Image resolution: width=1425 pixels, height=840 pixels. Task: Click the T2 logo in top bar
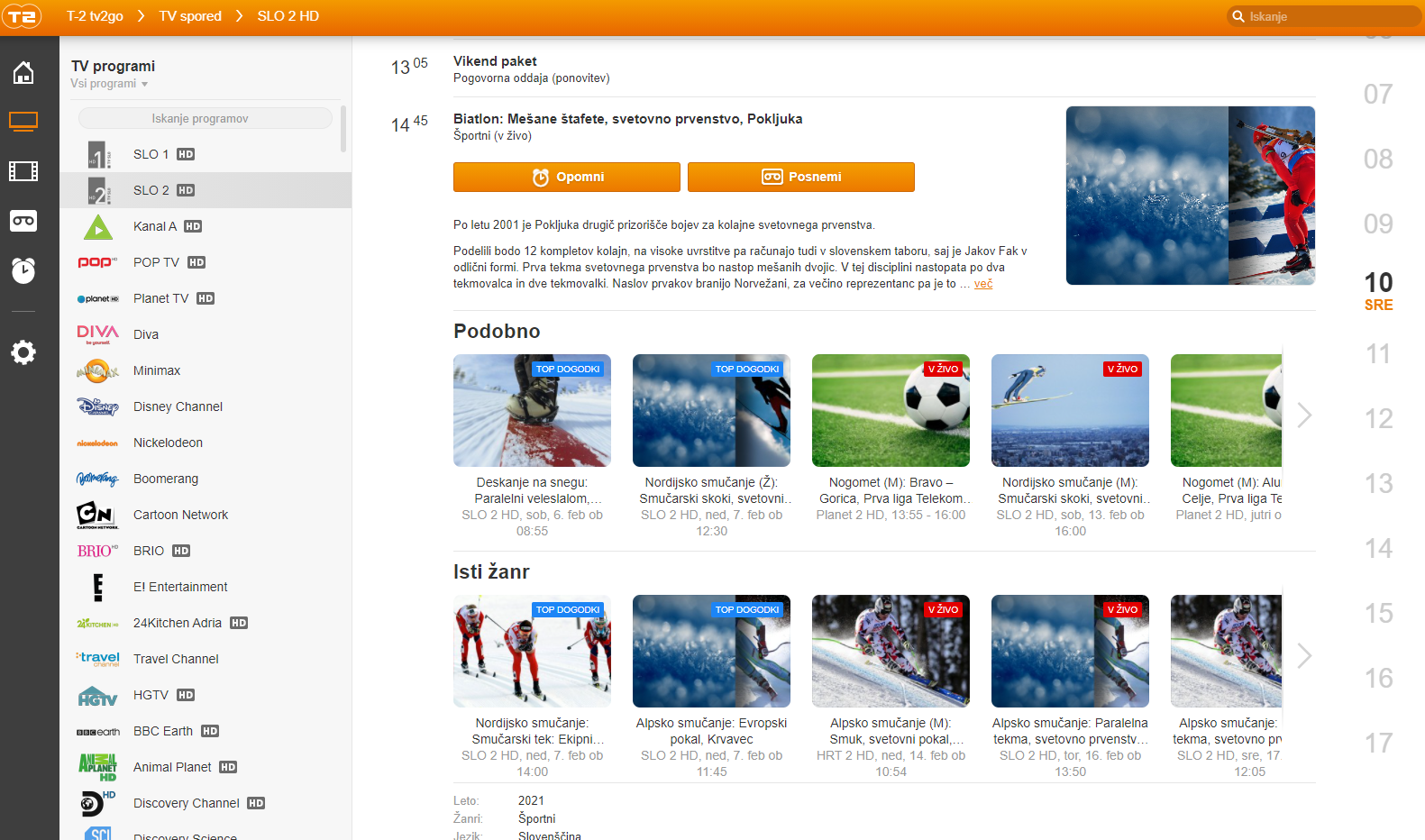22,16
